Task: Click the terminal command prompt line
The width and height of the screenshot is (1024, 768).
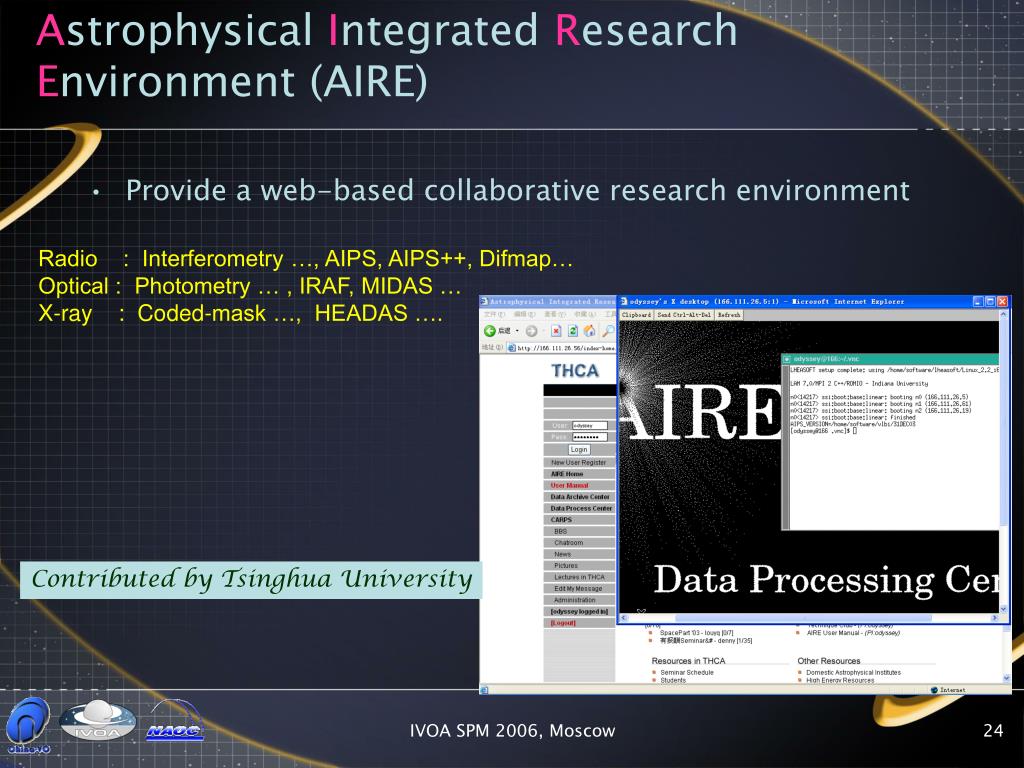Action: point(823,431)
